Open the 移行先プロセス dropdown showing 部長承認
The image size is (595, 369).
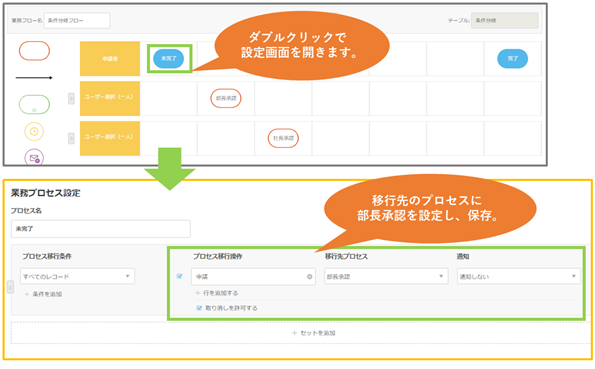[x=386, y=276]
